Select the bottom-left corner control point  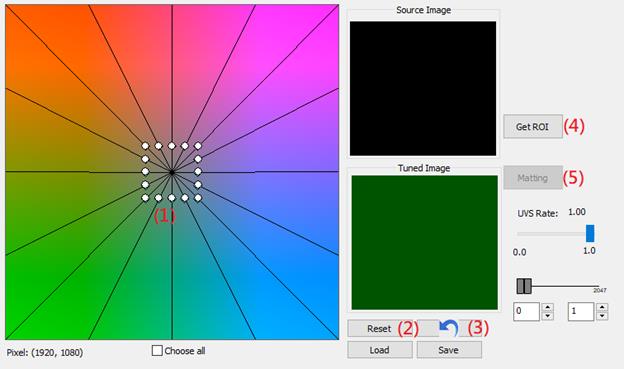[x=145, y=198]
